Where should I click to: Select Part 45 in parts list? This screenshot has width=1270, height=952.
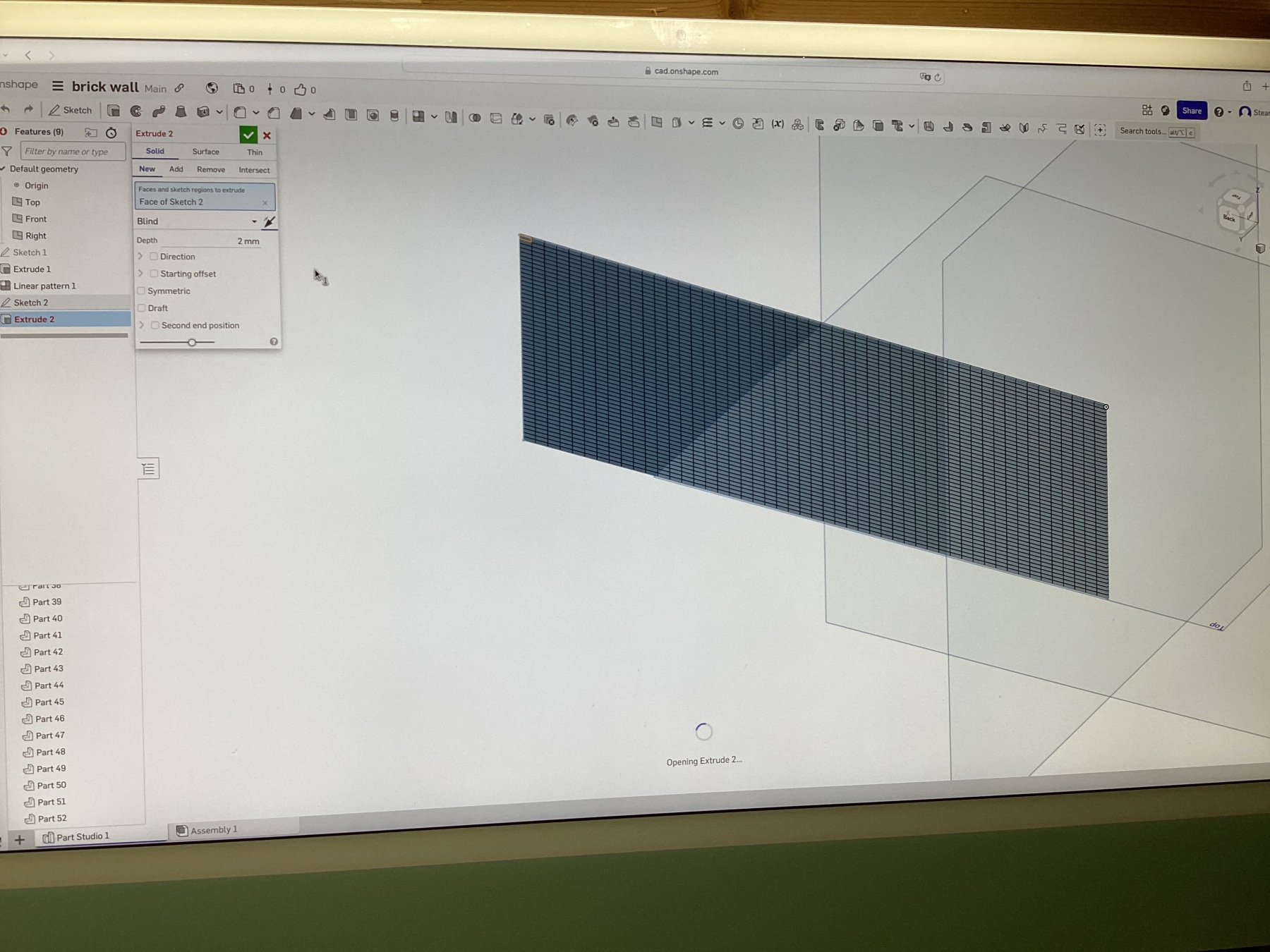[49, 702]
